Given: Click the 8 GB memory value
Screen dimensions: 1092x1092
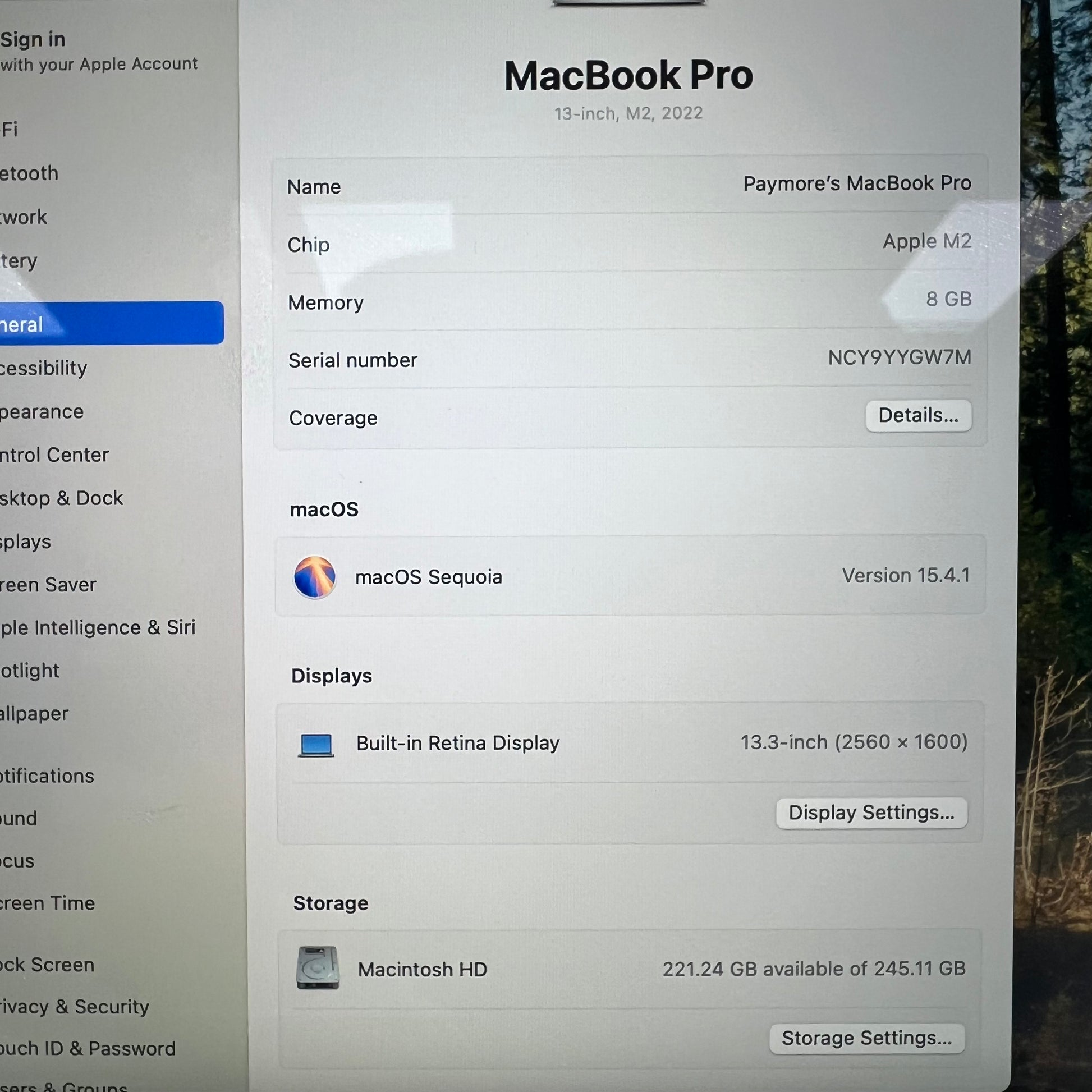Looking at the screenshot, I should (x=948, y=299).
